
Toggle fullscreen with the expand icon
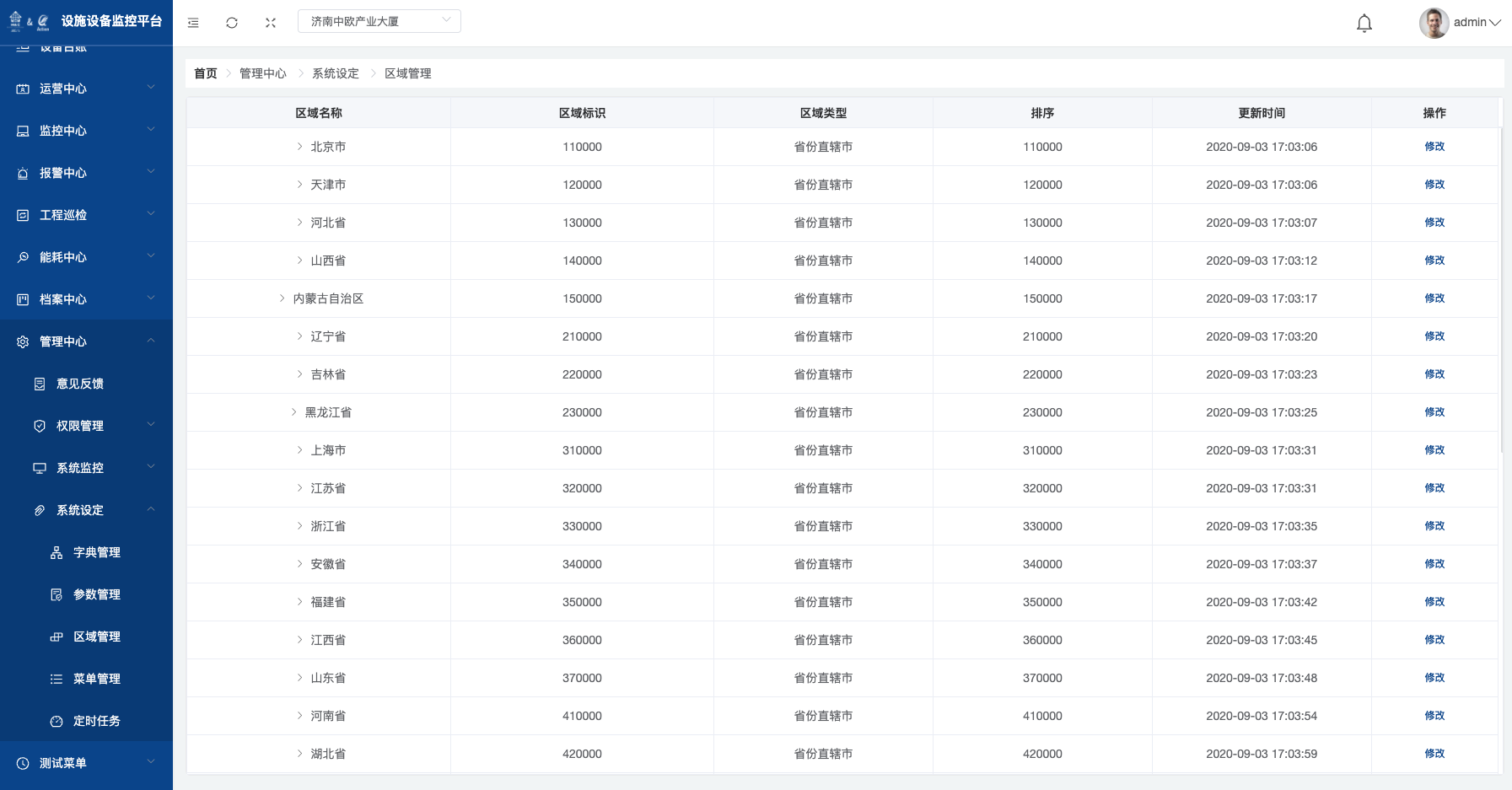[271, 23]
